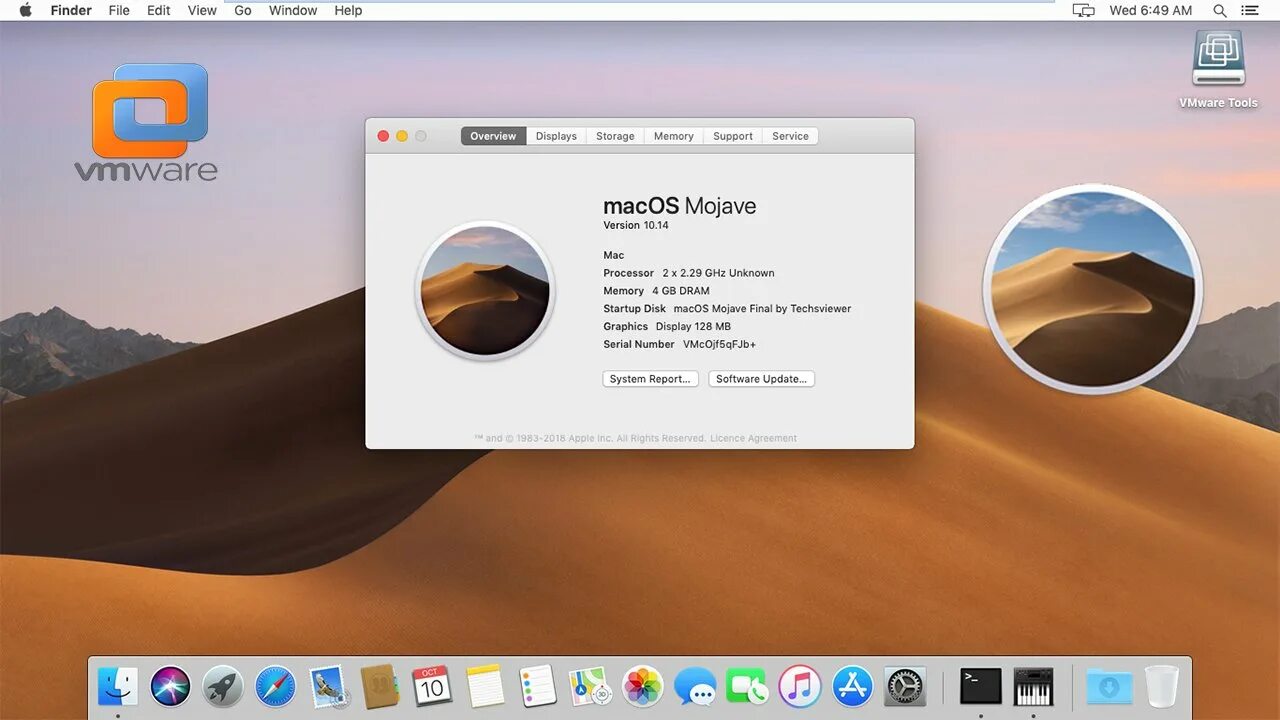Click Graphics value Display 128 MB
Image resolution: width=1280 pixels, height=720 pixels.
tap(693, 327)
